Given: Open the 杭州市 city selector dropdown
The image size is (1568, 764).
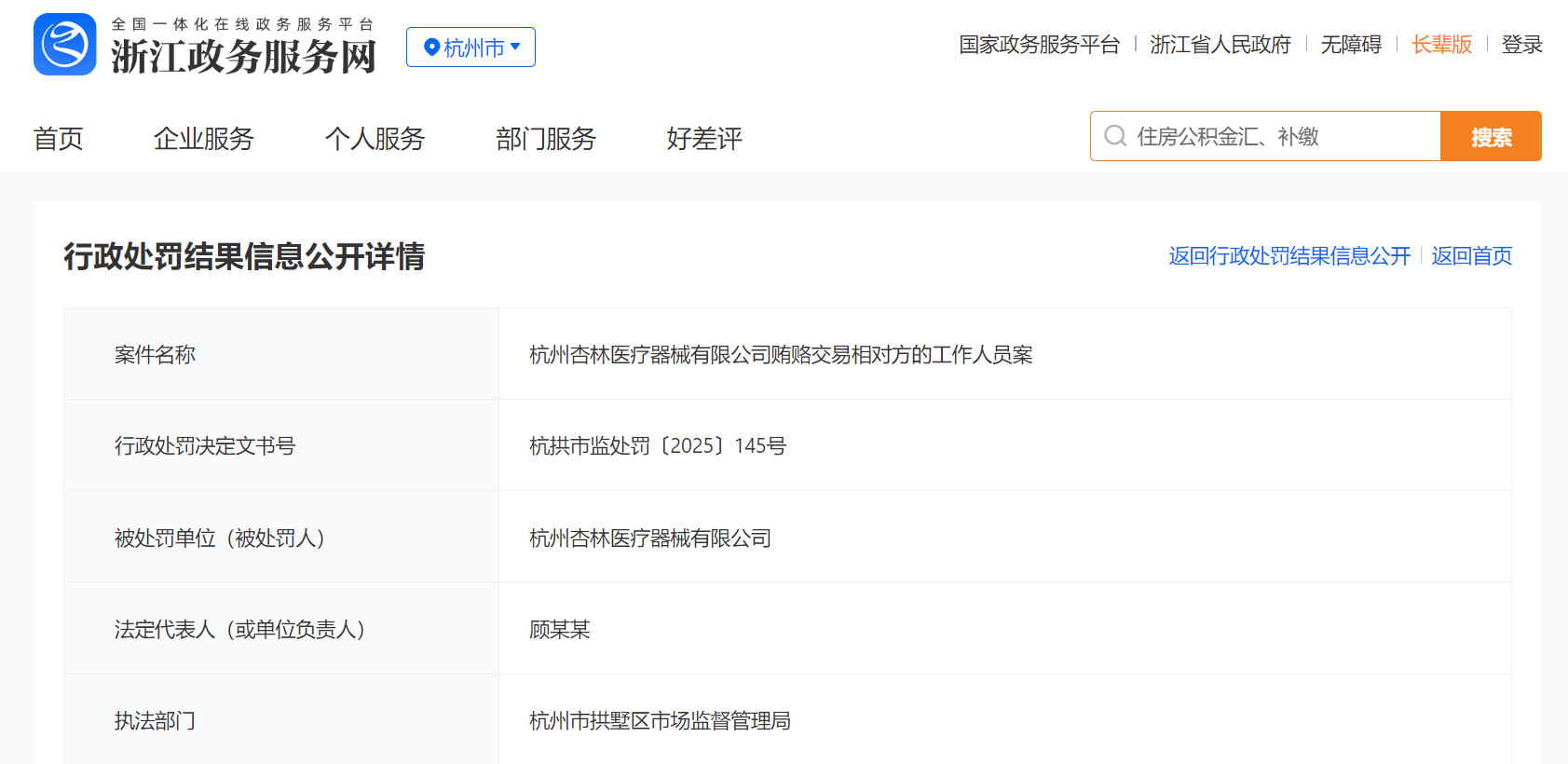Looking at the screenshot, I should (470, 48).
